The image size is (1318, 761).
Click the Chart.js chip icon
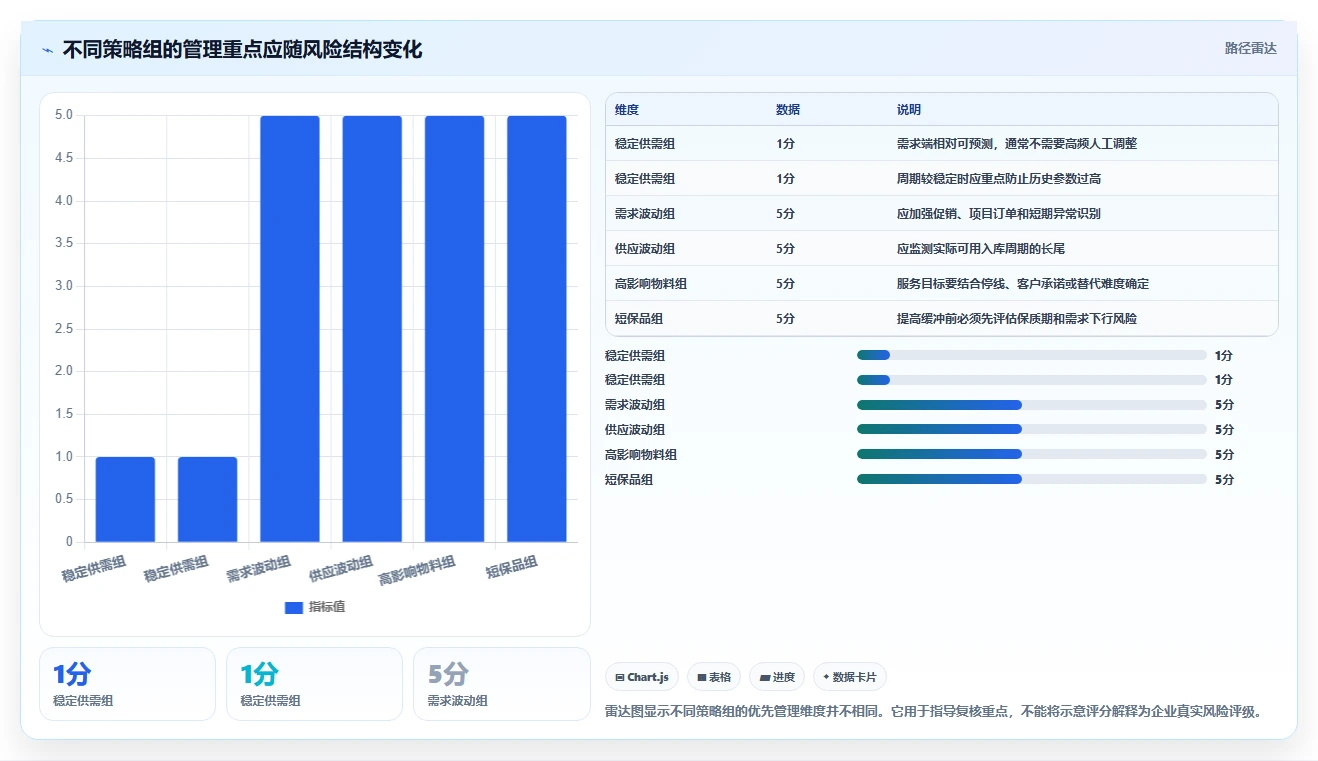click(620, 677)
